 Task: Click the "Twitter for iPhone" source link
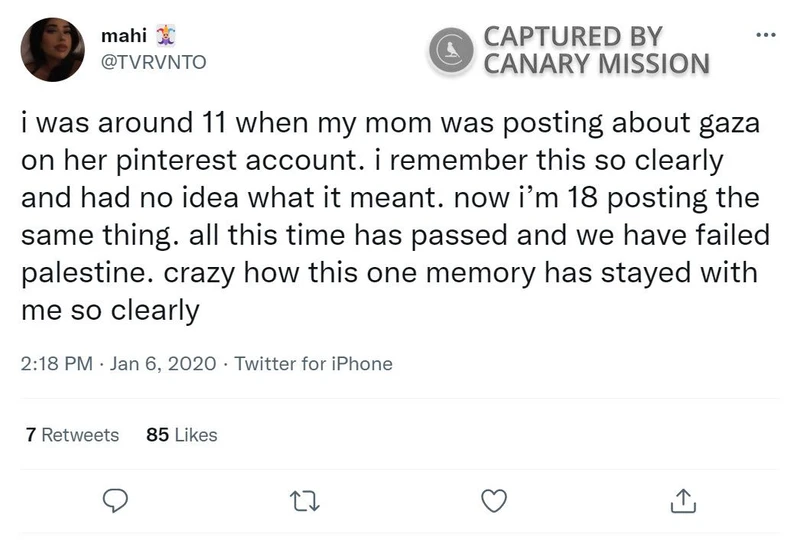[314, 364]
